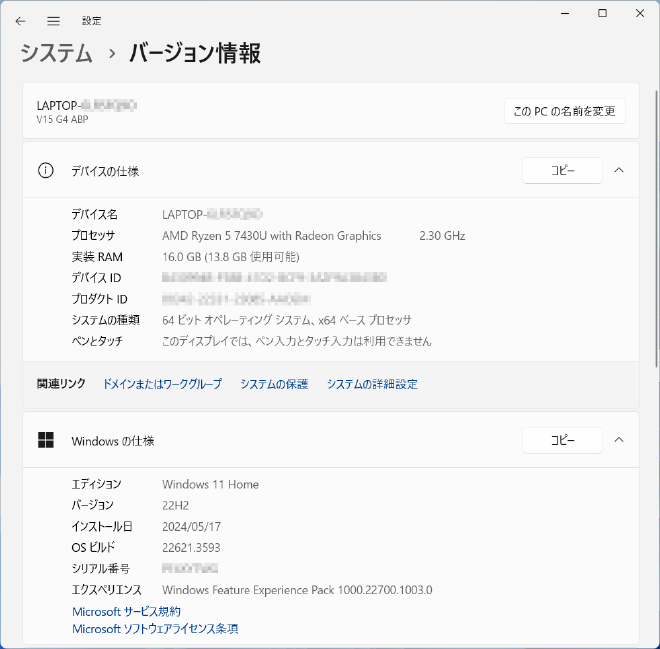Image resolution: width=660 pixels, height=649 pixels.
Task: Click the 16.0 GB RAM value
Action: 231,257
